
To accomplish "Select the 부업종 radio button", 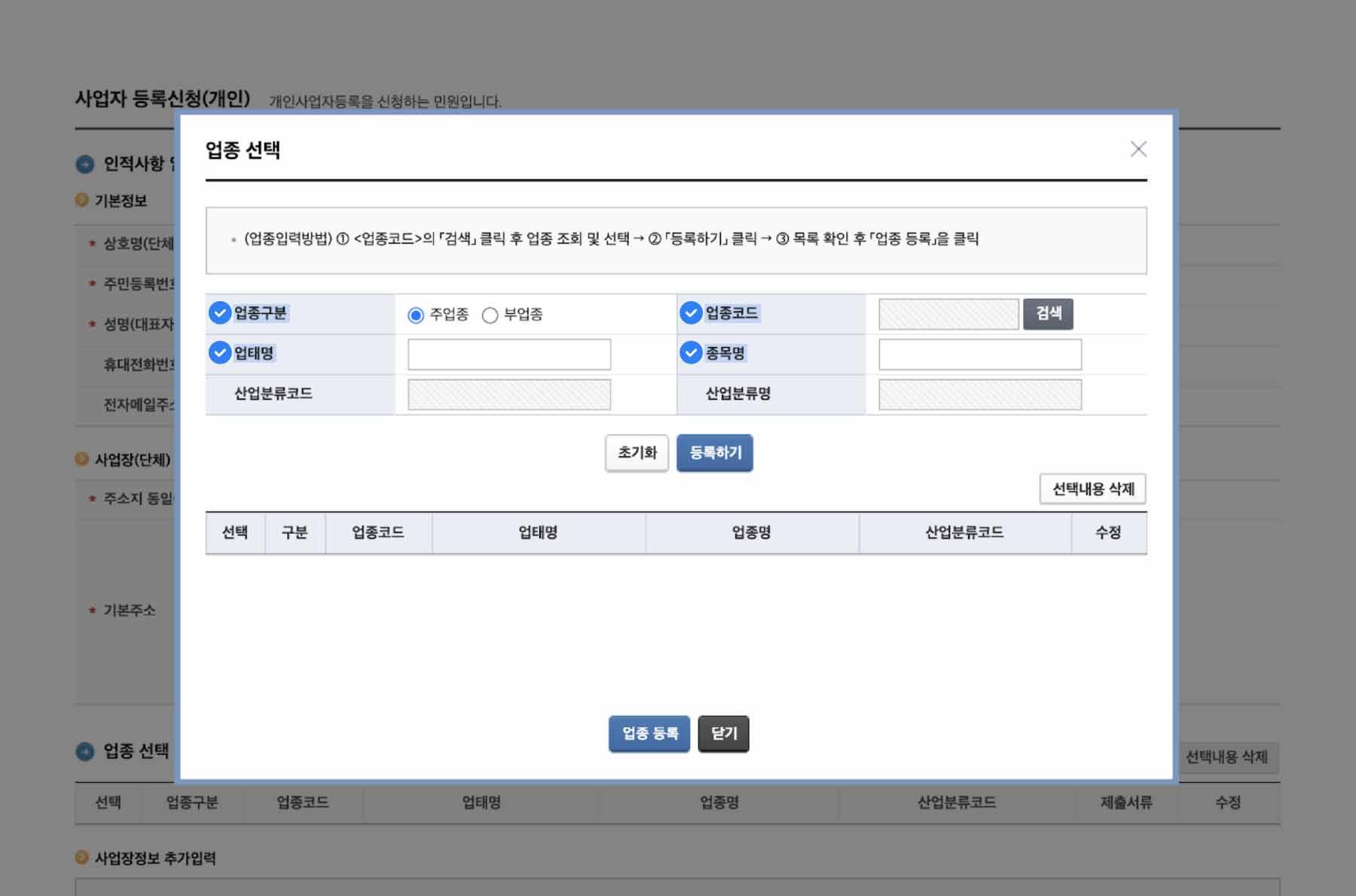I will tap(490, 315).
